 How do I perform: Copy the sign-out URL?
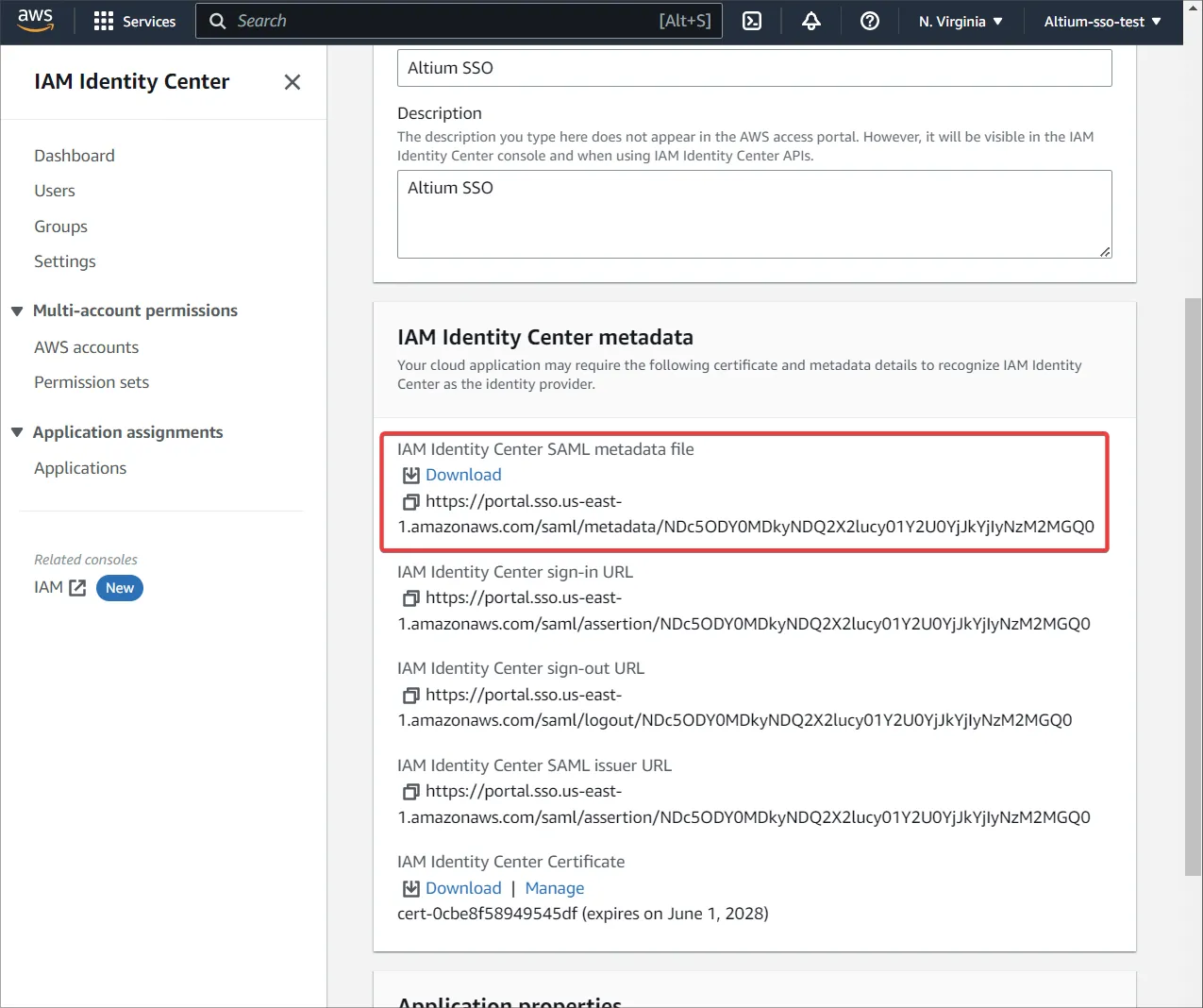pyautogui.click(x=410, y=696)
